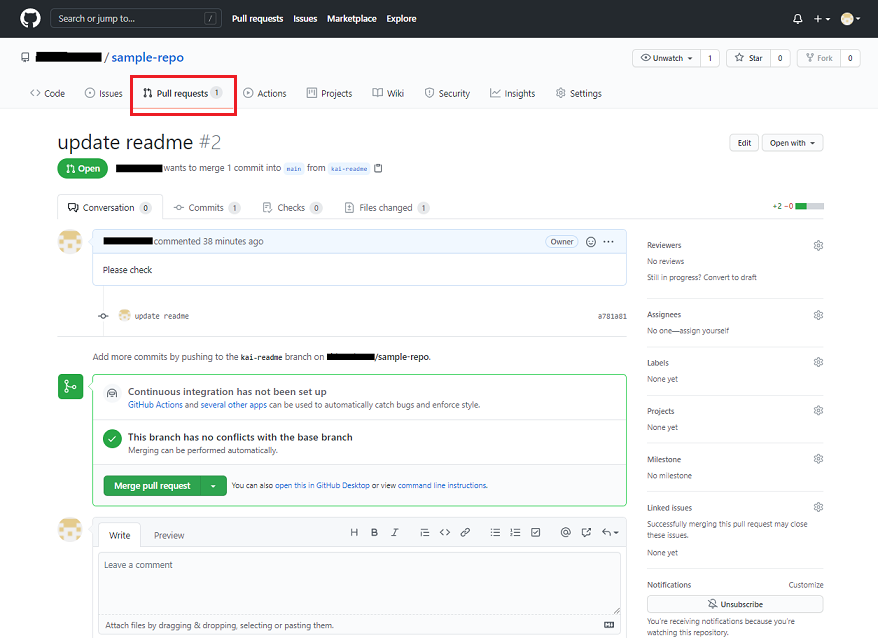Open command line instructions link

[442, 486]
